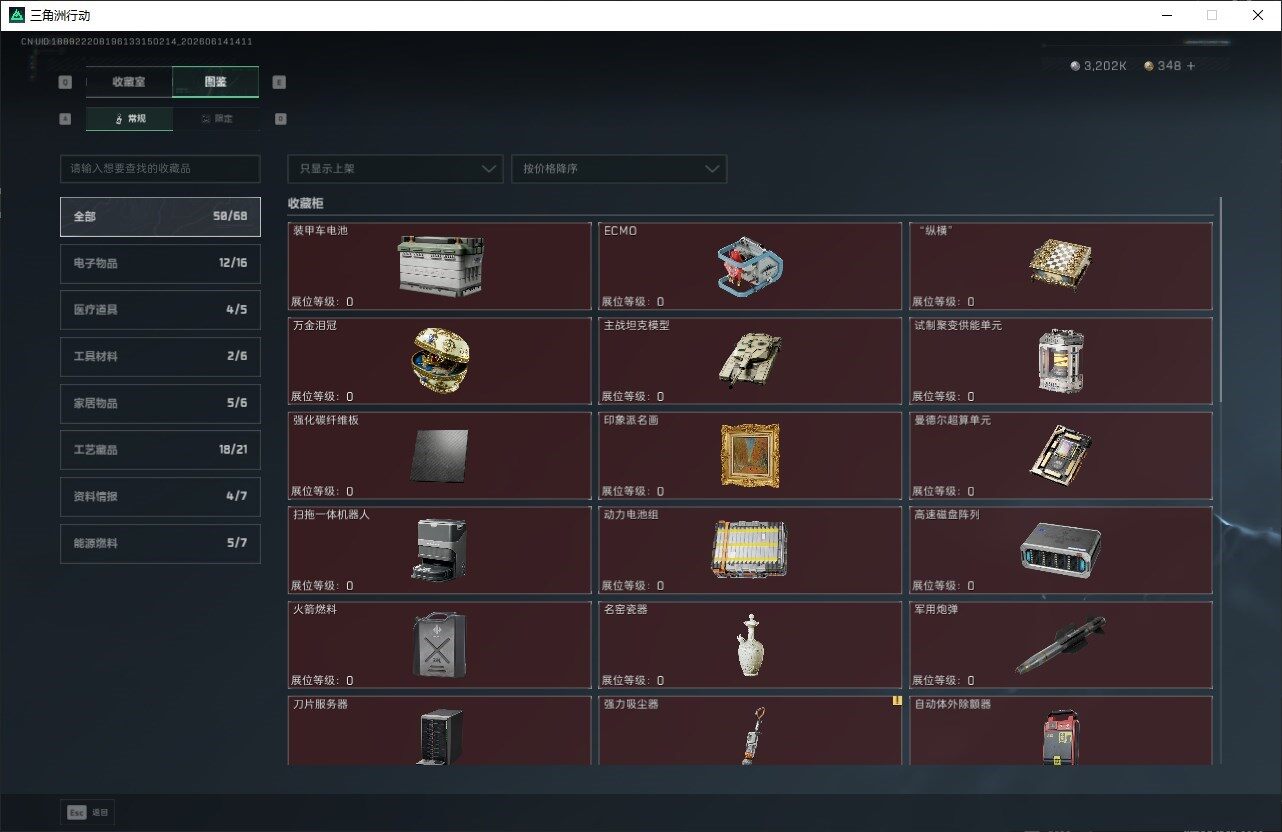
Task: Click the 3,202K currency amount
Action: (1105, 66)
